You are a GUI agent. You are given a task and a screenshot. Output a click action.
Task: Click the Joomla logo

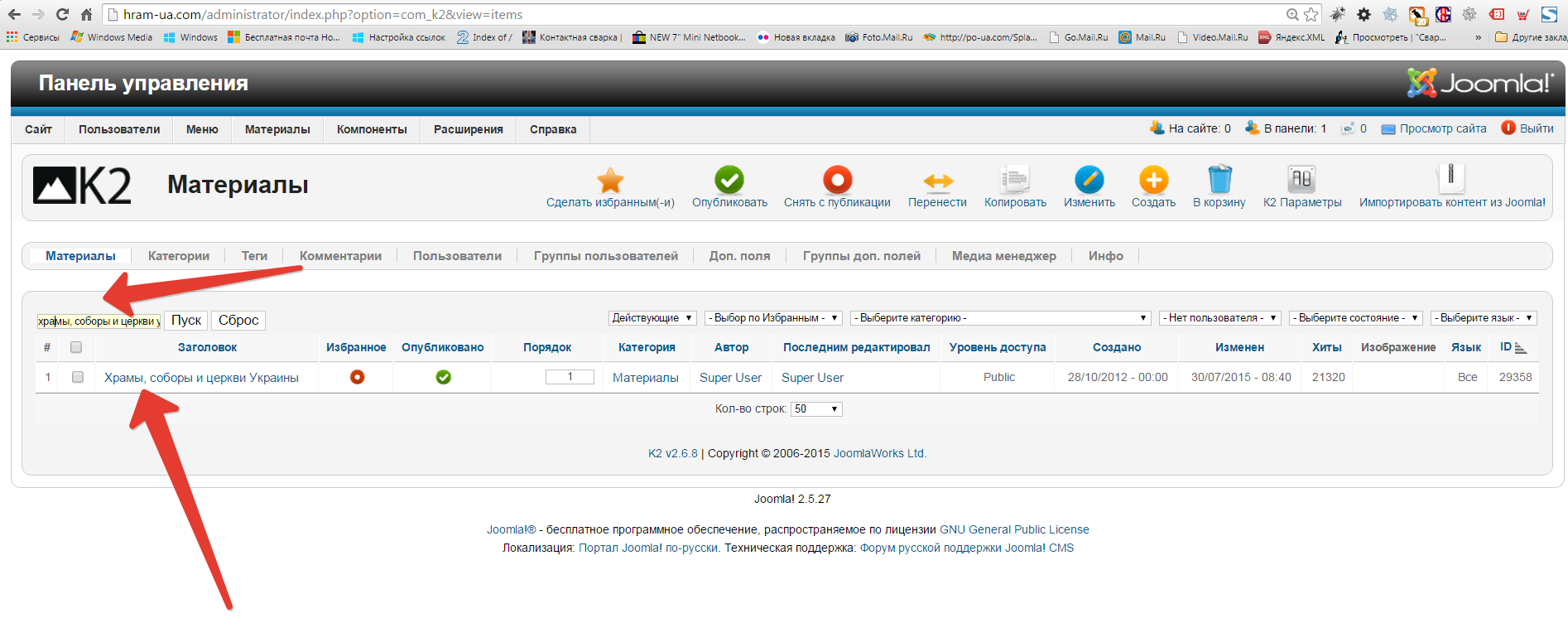click(x=1479, y=83)
